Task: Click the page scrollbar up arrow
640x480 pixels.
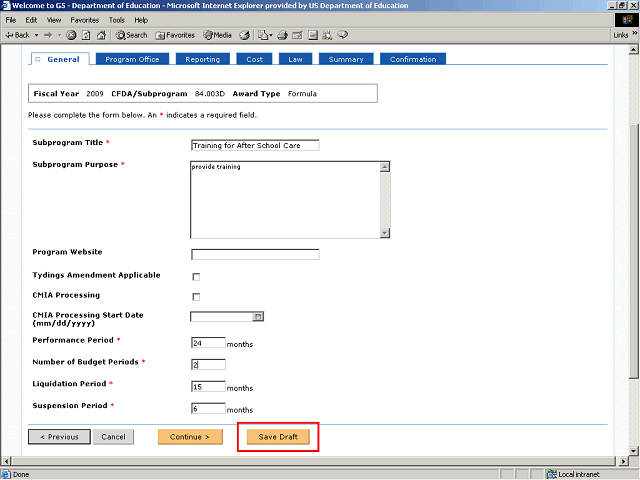Action: [633, 49]
